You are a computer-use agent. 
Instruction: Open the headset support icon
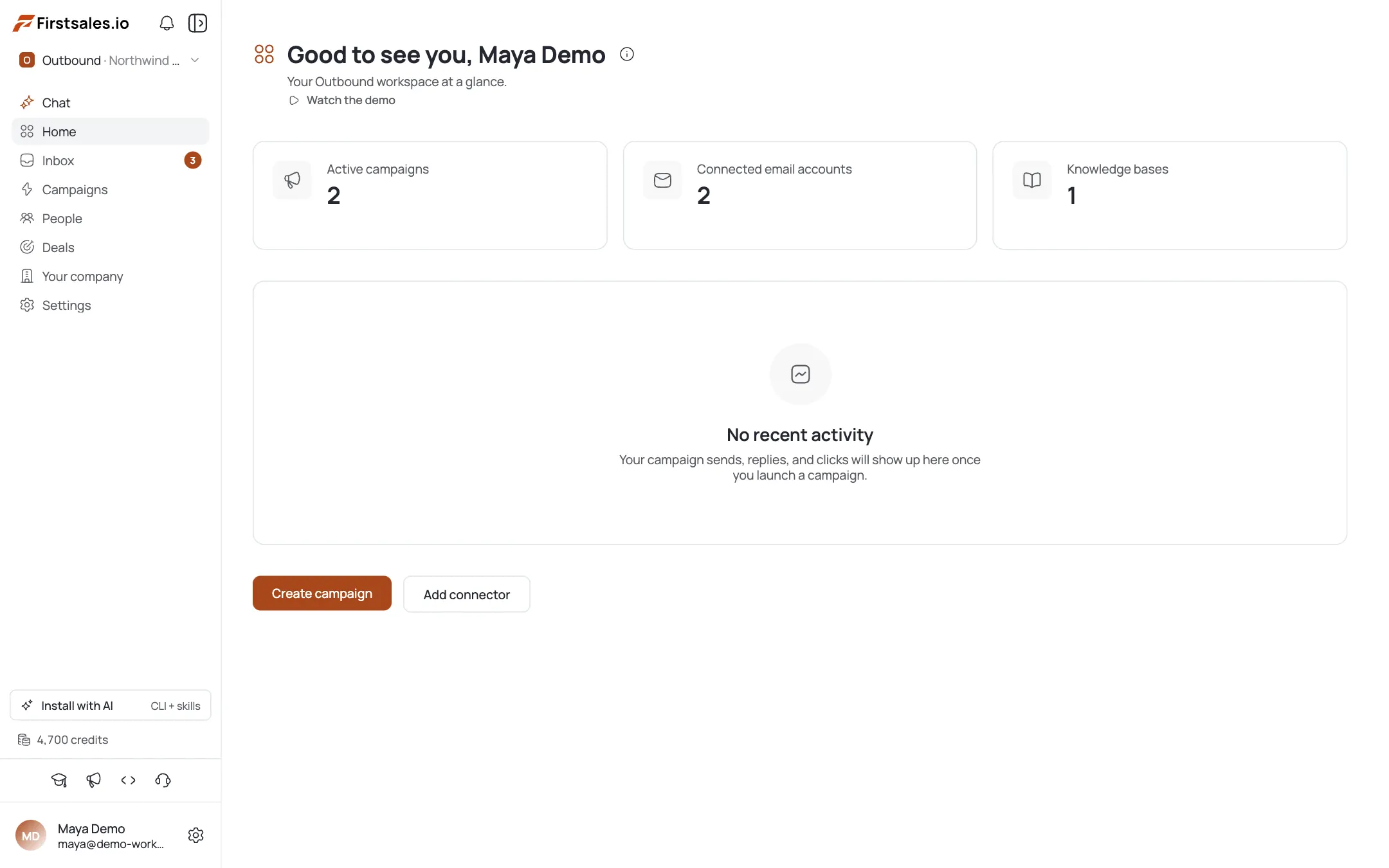163,781
